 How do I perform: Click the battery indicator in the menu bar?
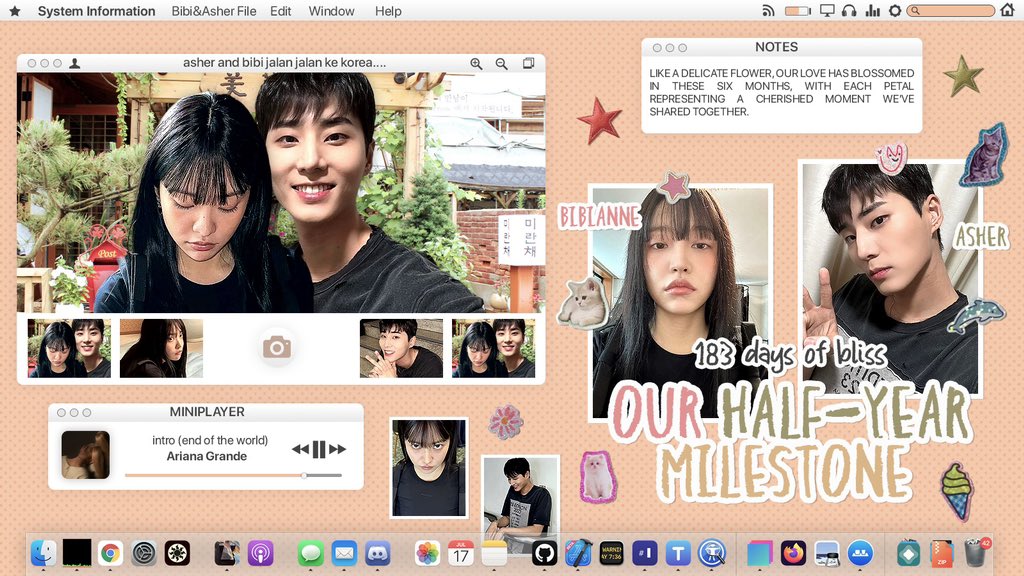point(797,10)
